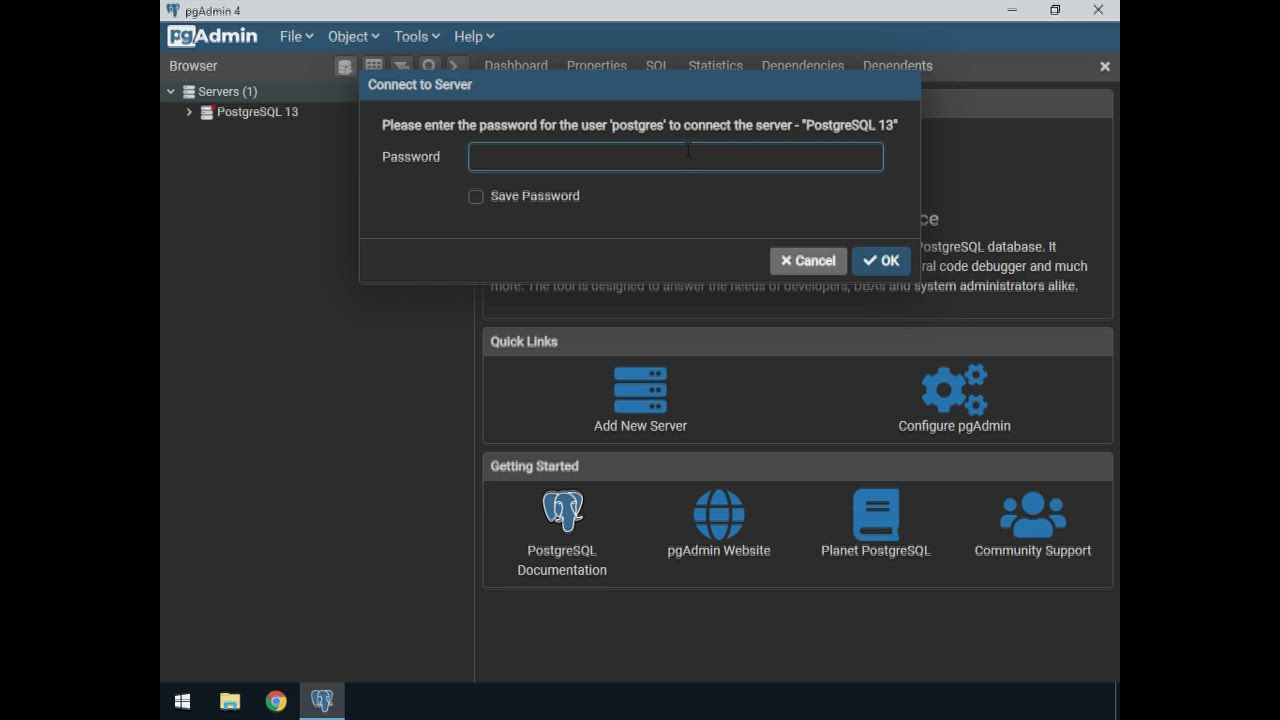Image resolution: width=1280 pixels, height=720 pixels.
Task: Click OK to connect to the server
Action: (x=881, y=261)
